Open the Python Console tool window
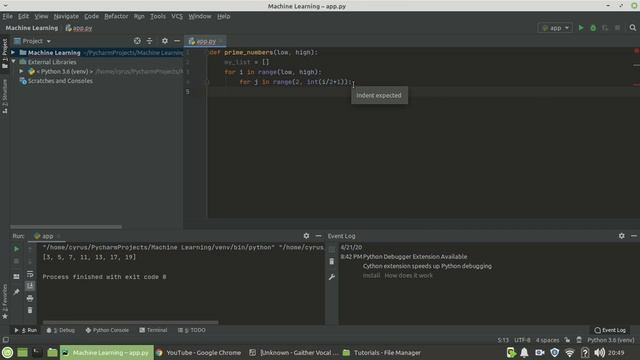640x360 pixels. (x=107, y=330)
